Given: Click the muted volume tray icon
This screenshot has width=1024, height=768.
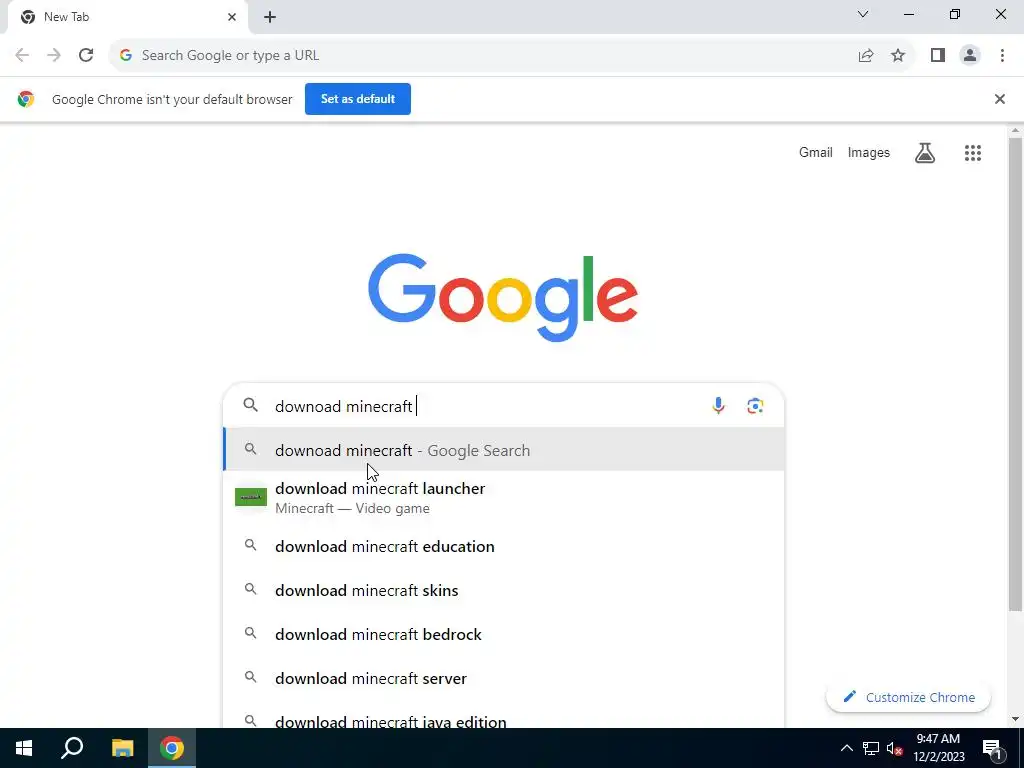Looking at the screenshot, I should (894, 748).
